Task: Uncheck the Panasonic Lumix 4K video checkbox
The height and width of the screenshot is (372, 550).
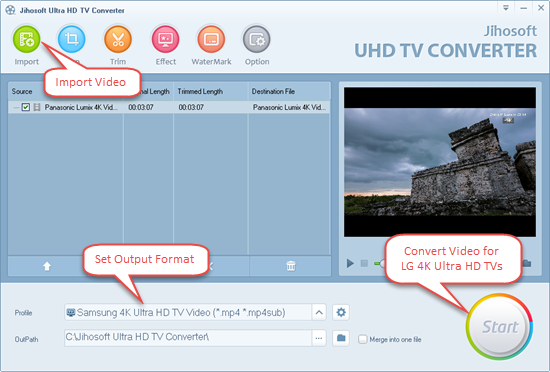Action: coord(26,107)
